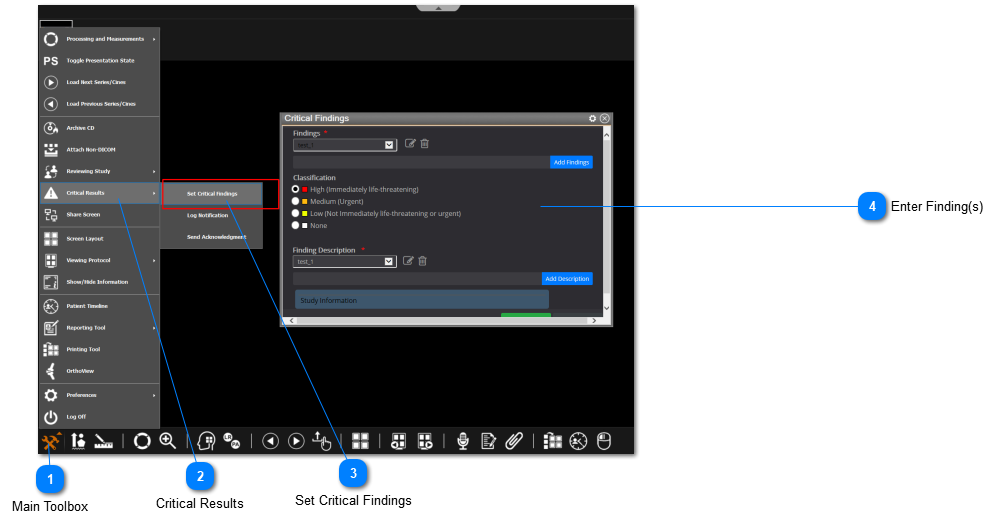The width and height of the screenshot is (999, 530).
Task: Open Log Notification from submenu
Action: pos(207,215)
